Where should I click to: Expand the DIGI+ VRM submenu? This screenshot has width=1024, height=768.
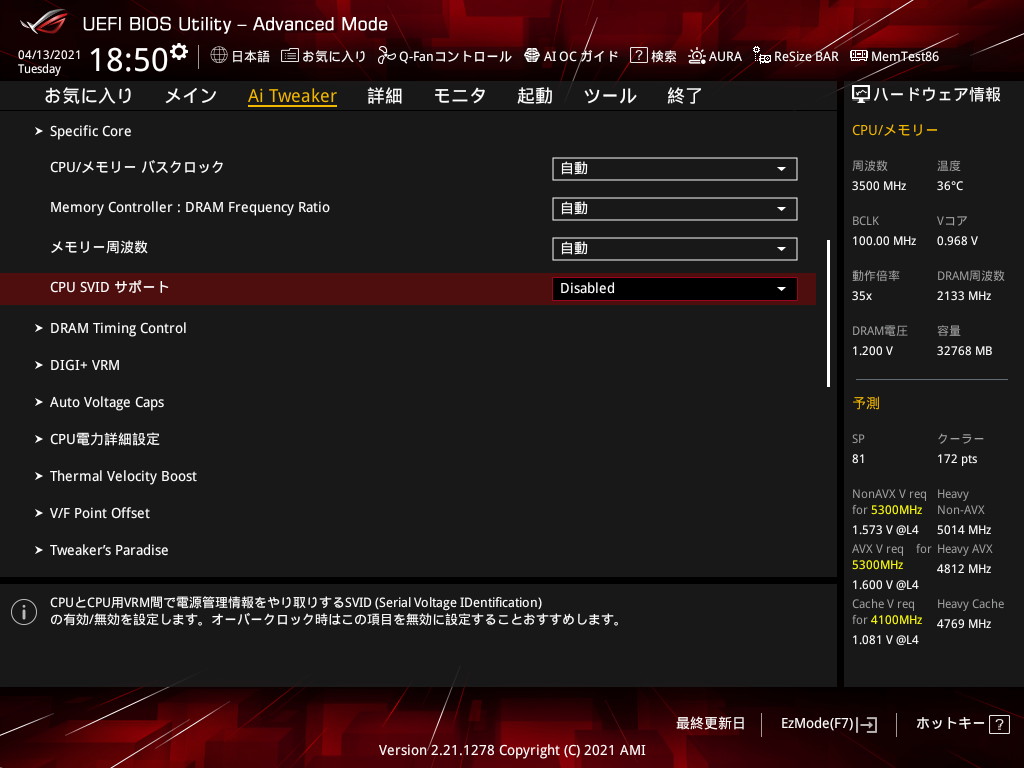click(x=84, y=365)
